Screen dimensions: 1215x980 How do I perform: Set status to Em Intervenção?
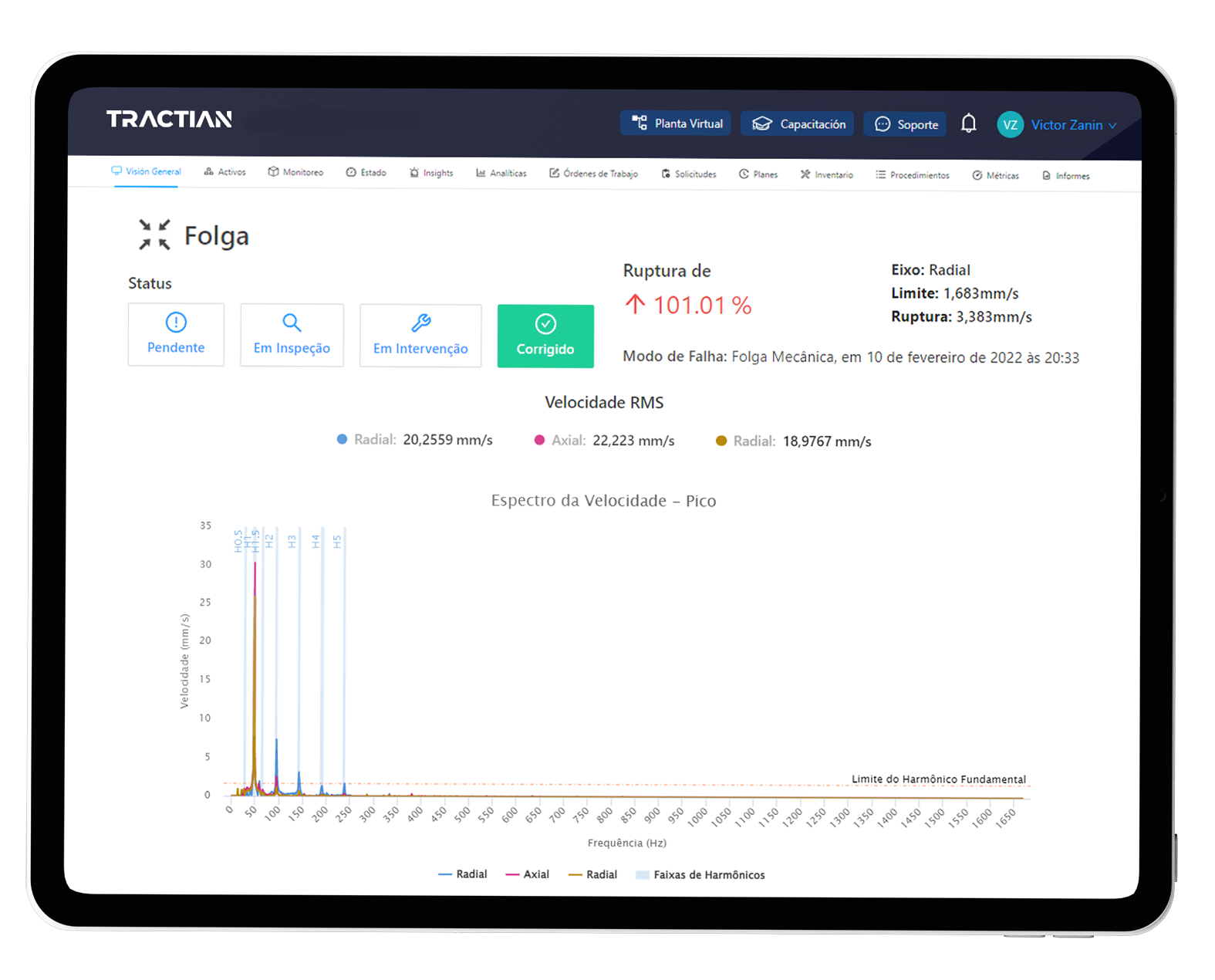pyautogui.click(x=420, y=336)
